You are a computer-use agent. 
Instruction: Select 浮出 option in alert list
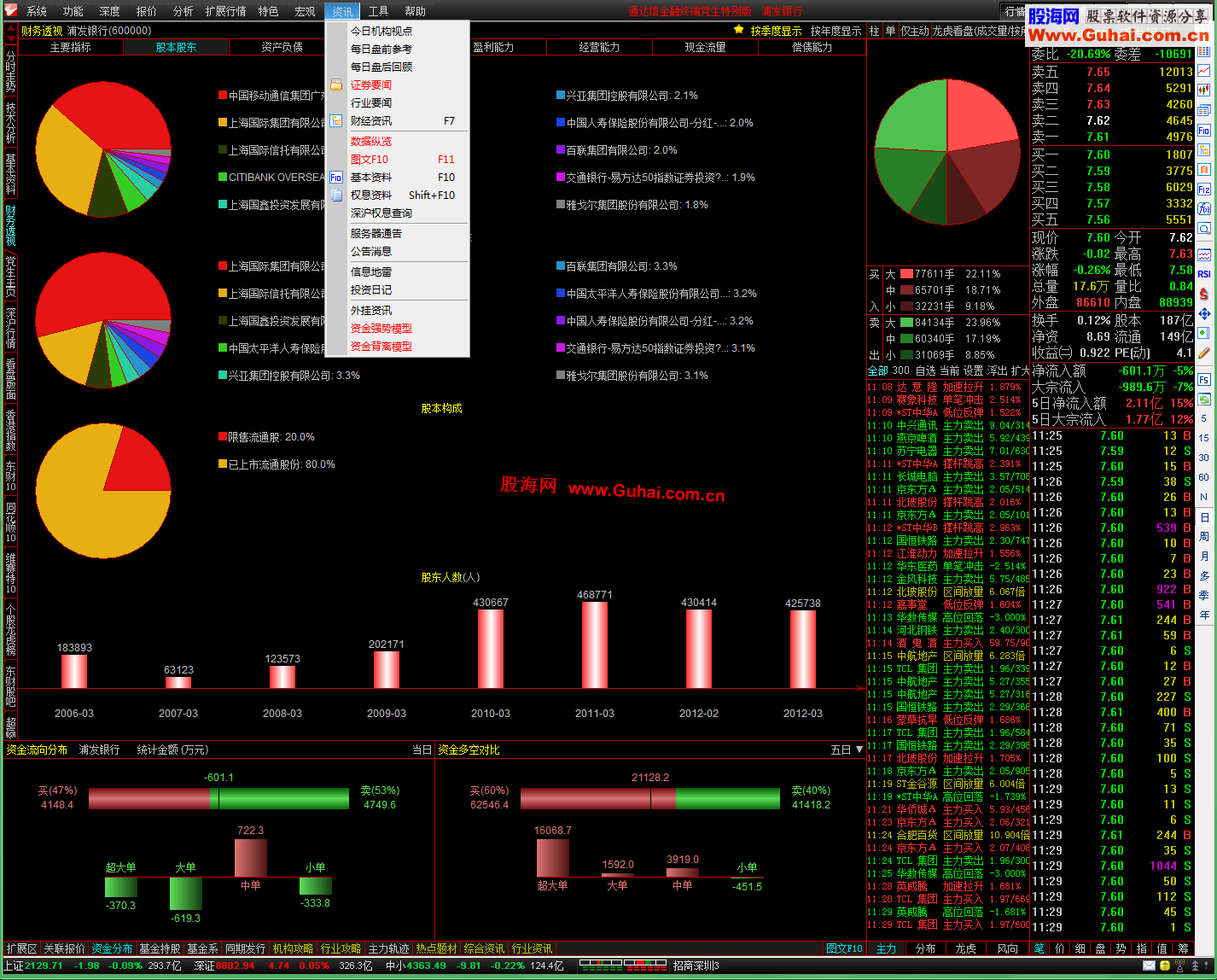pyautogui.click(x=997, y=371)
